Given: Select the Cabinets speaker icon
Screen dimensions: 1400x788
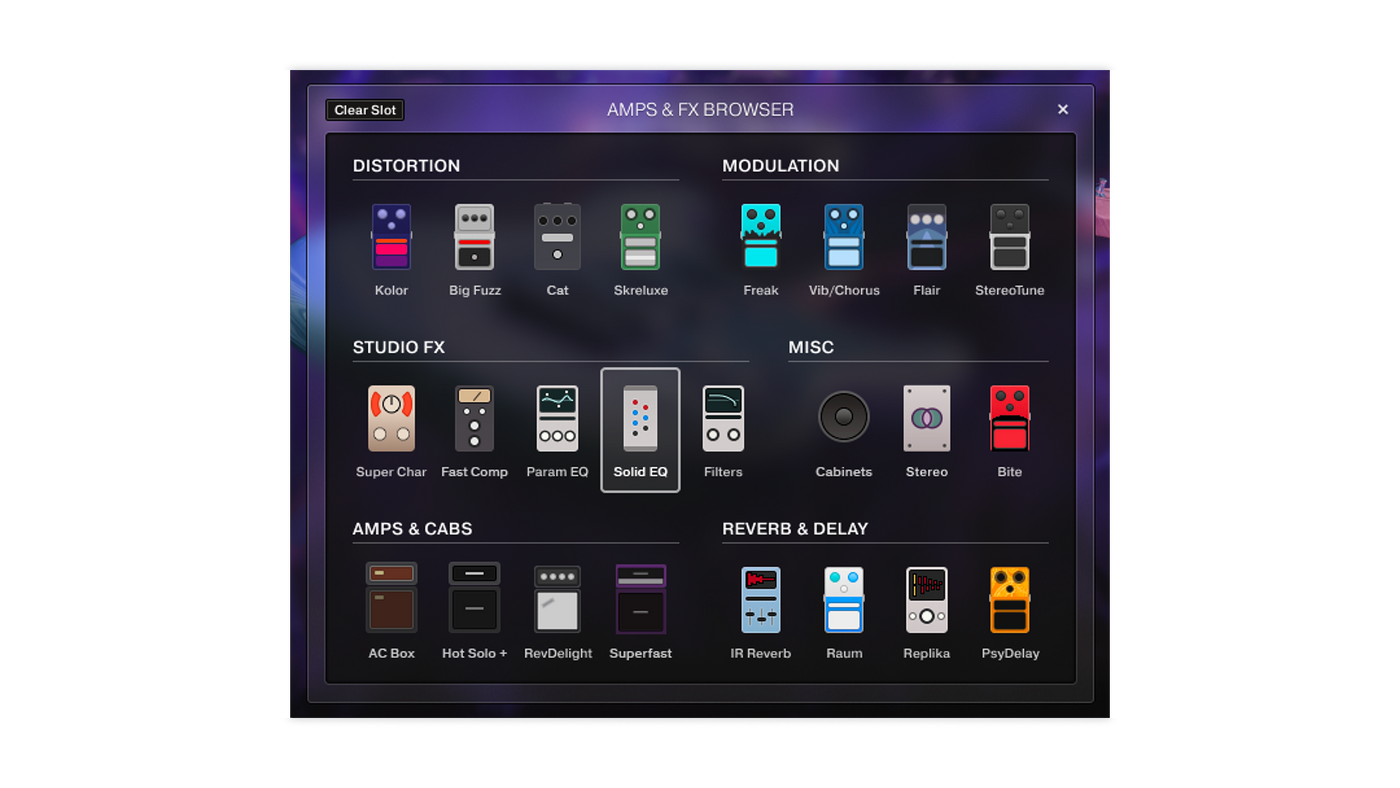Looking at the screenshot, I should click(844, 417).
